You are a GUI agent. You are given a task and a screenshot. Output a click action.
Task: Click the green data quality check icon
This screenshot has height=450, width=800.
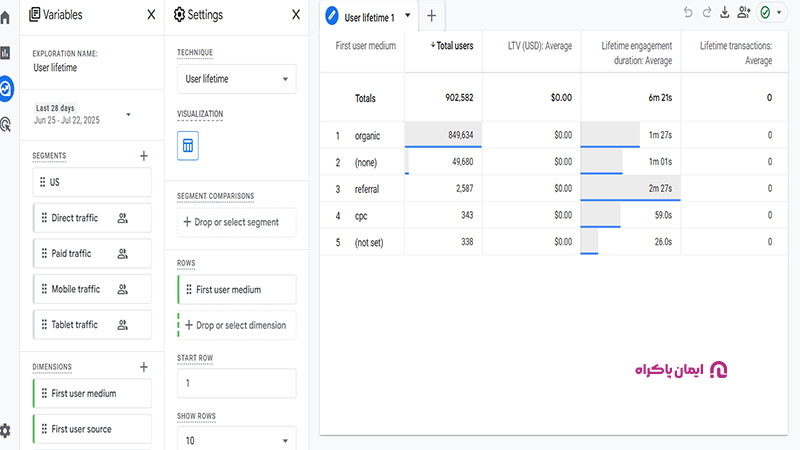(765, 12)
